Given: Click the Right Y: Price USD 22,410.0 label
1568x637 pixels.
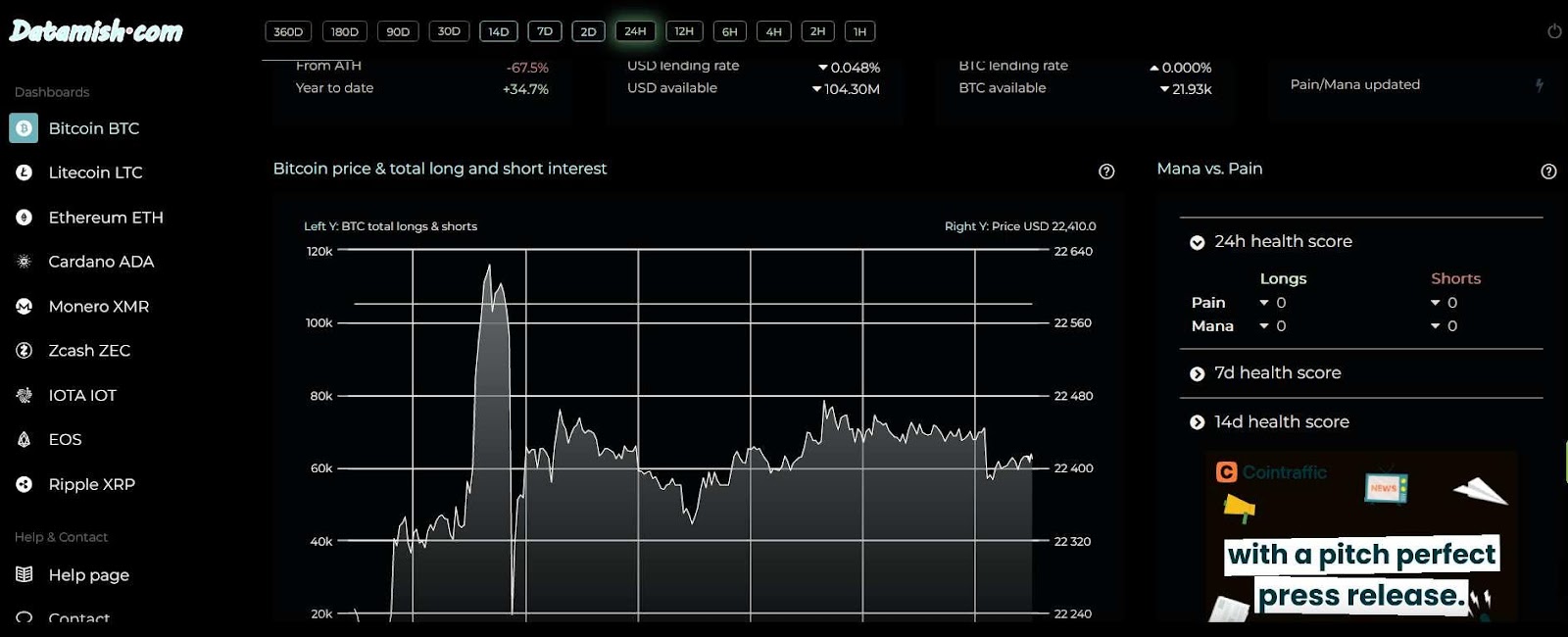Looking at the screenshot, I should click(x=1020, y=226).
